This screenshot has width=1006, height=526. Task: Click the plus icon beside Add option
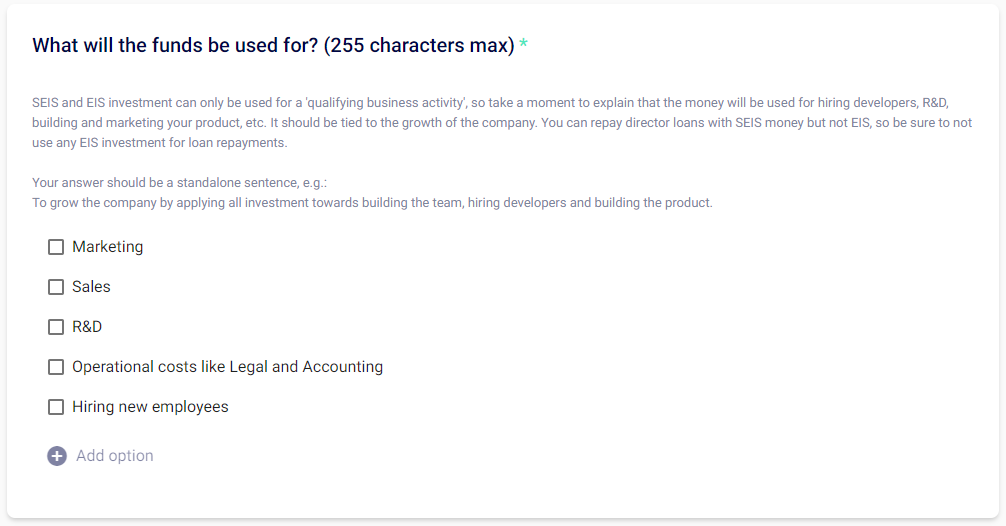point(57,456)
